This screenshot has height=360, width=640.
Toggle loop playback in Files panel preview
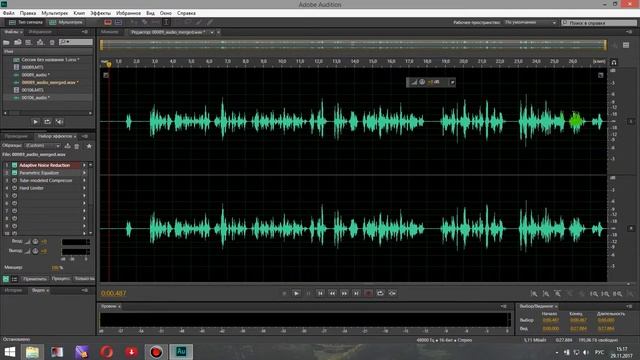pyautogui.click(x=47, y=122)
